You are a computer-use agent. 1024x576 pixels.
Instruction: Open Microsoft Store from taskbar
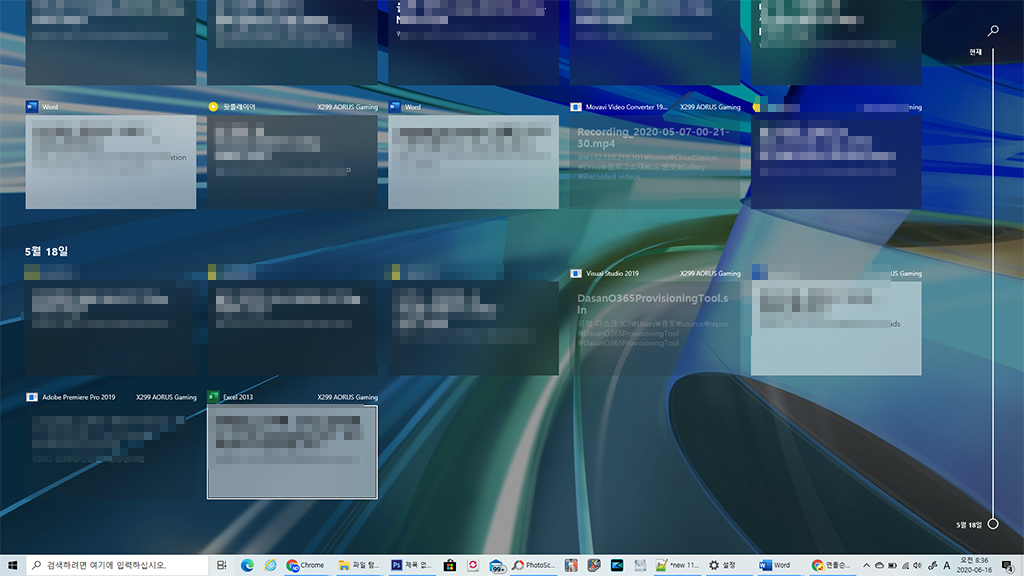pos(449,565)
